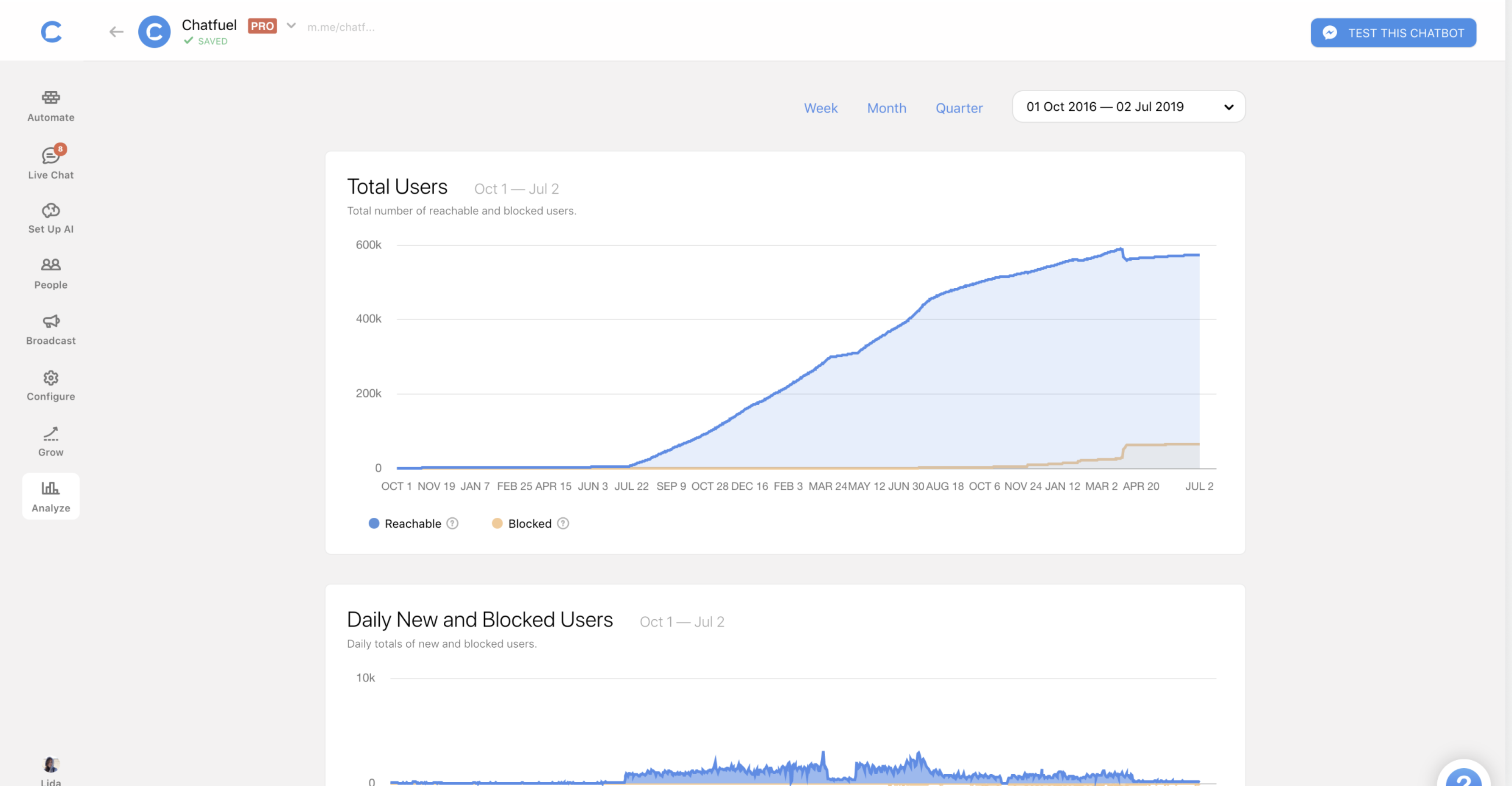1512x786 pixels.
Task: Select the Grow sidebar icon
Action: 50,434
